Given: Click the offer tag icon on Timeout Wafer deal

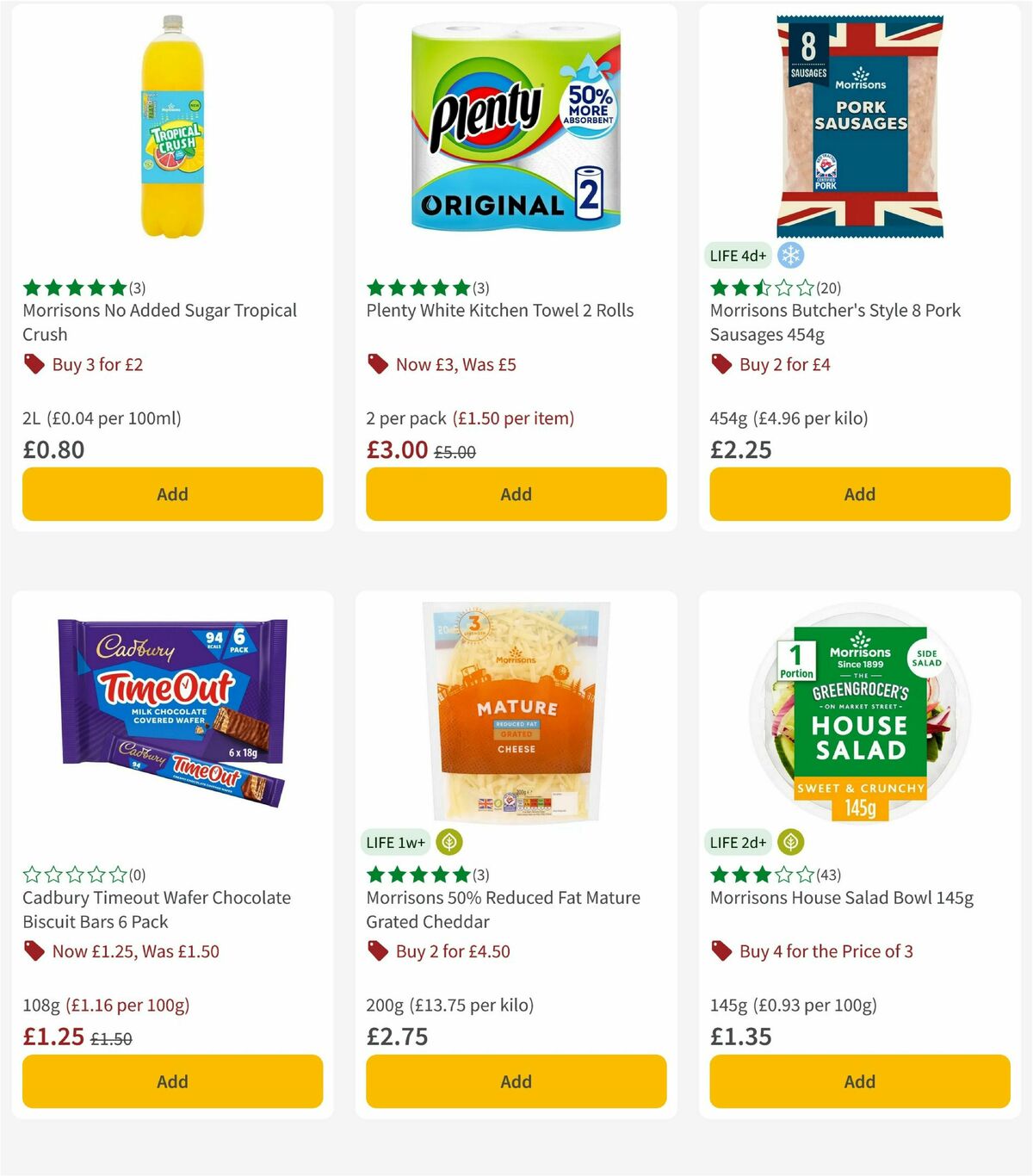Looking at the screenshot, I should [x=34, y=951].
